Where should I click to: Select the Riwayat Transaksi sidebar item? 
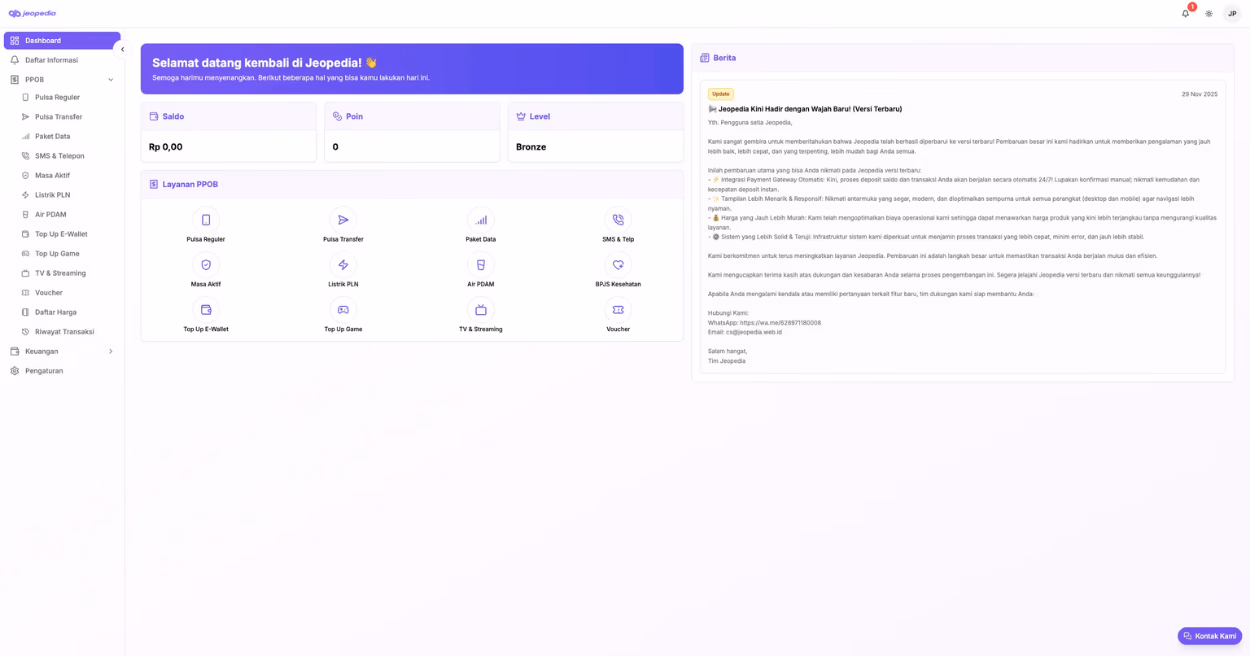click(62, 331)
